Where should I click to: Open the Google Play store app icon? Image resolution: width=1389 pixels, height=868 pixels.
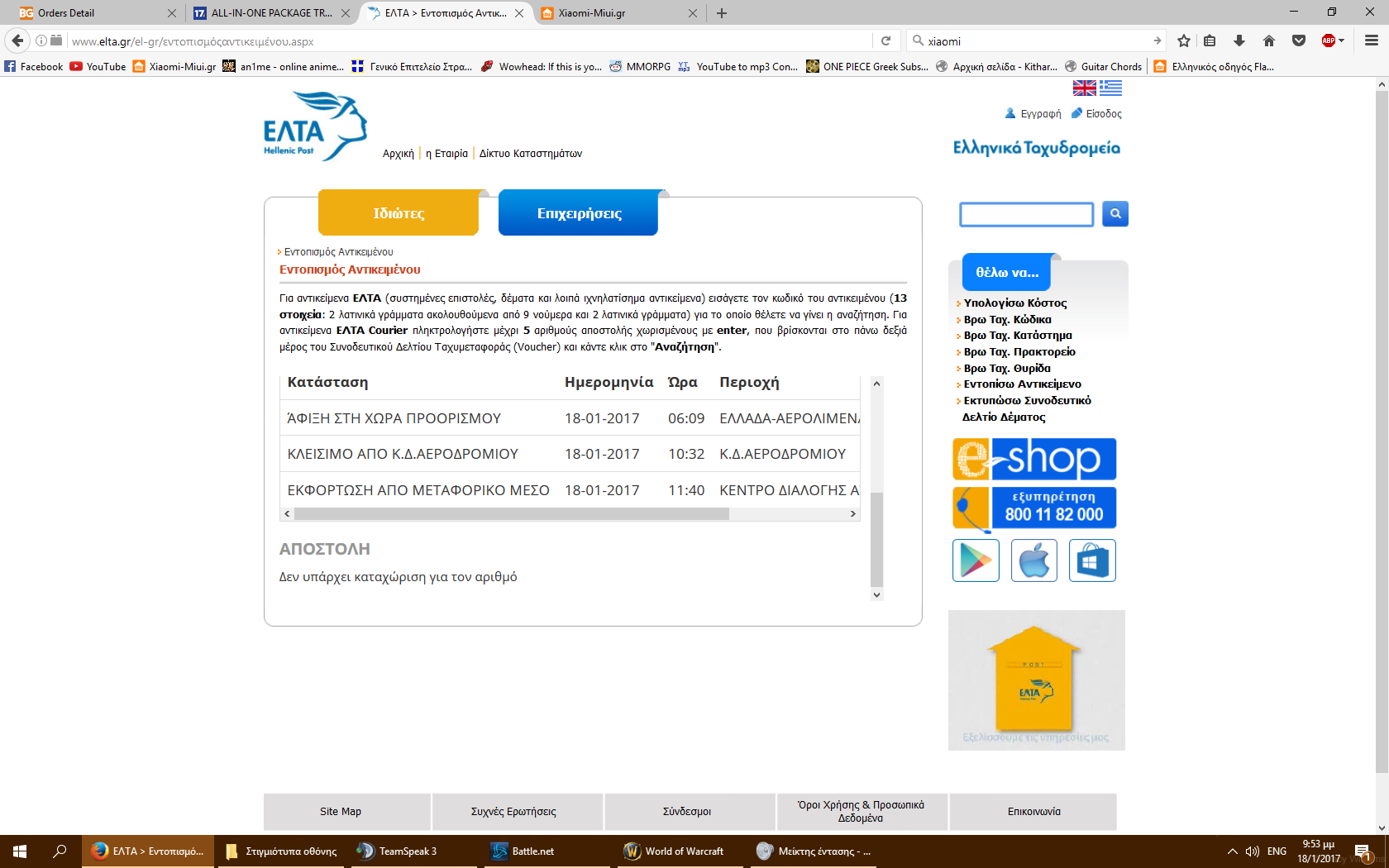tap(976, 560)
